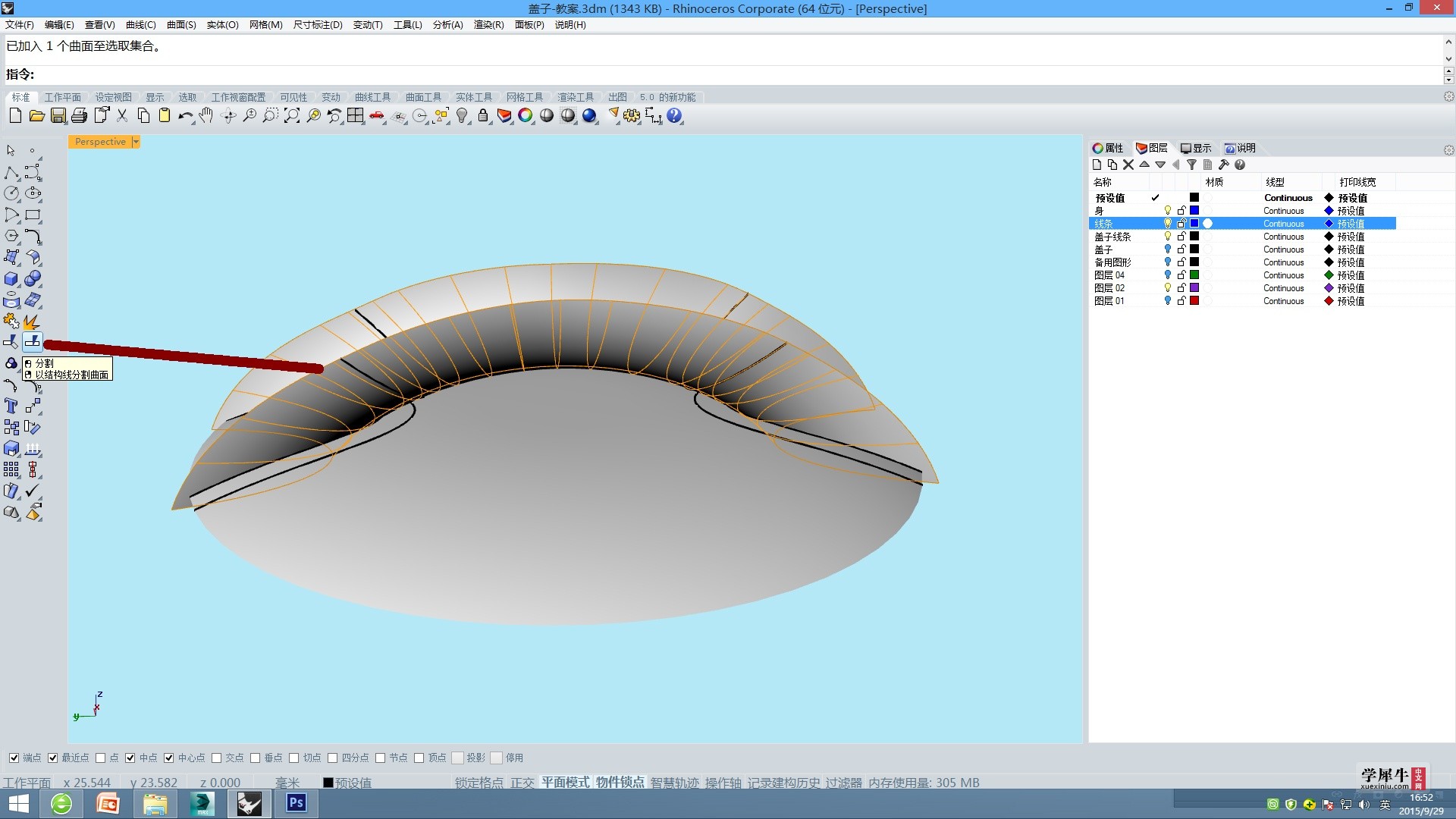This screenshot has height=819, width=1456.
Task: Click the blue Help question-mark icon
Action: click(674, 115)
